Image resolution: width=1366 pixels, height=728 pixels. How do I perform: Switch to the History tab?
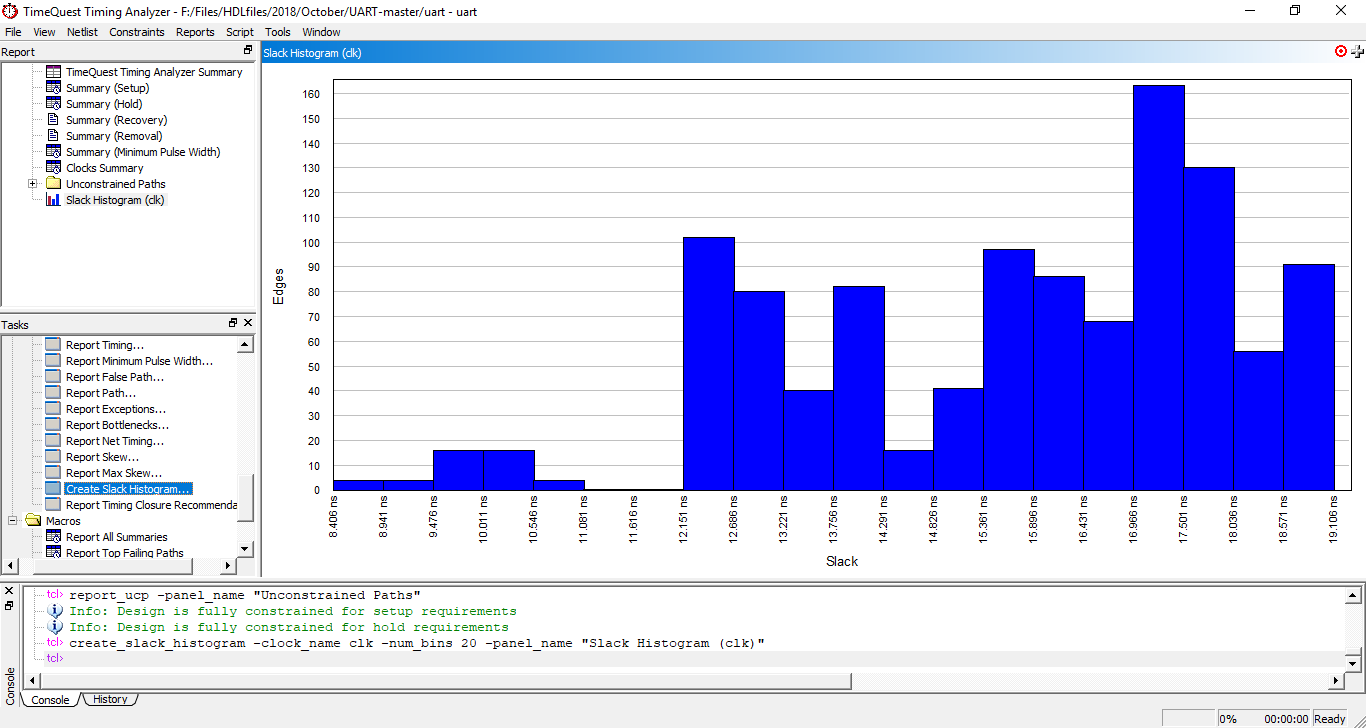110,700
